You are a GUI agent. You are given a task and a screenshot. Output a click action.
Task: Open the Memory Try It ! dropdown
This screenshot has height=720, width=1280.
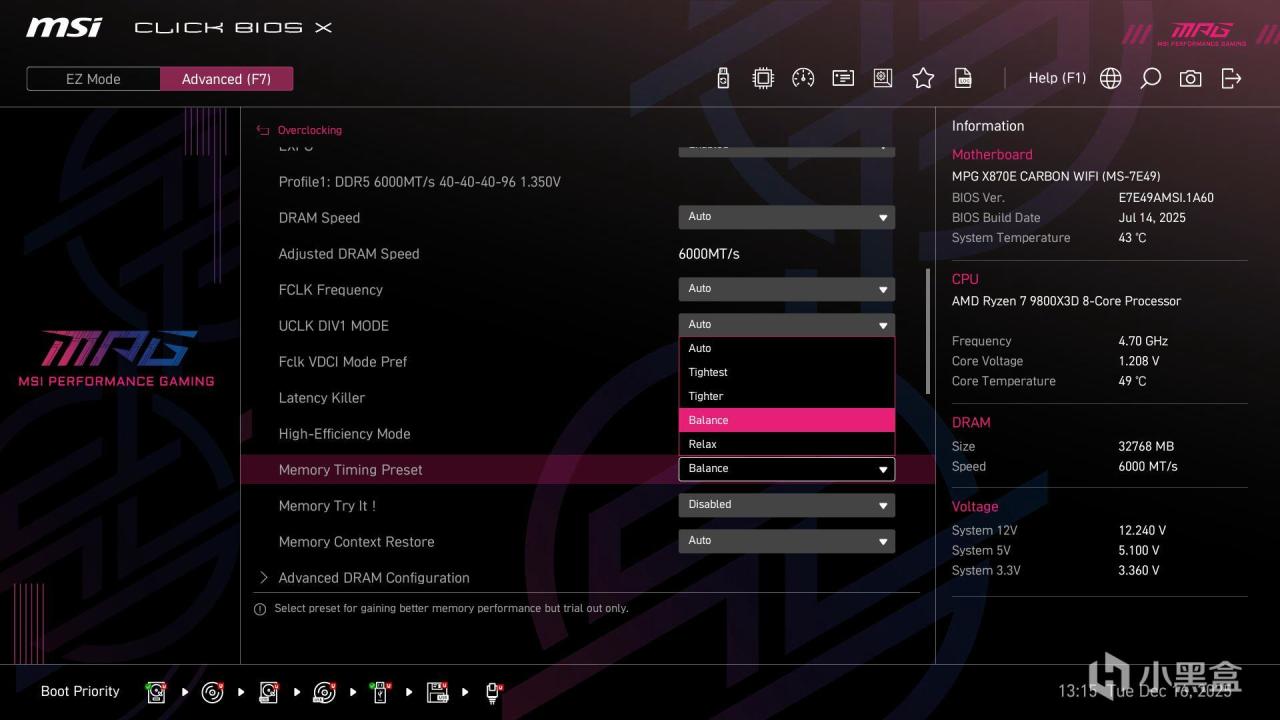tap(786, 505)
